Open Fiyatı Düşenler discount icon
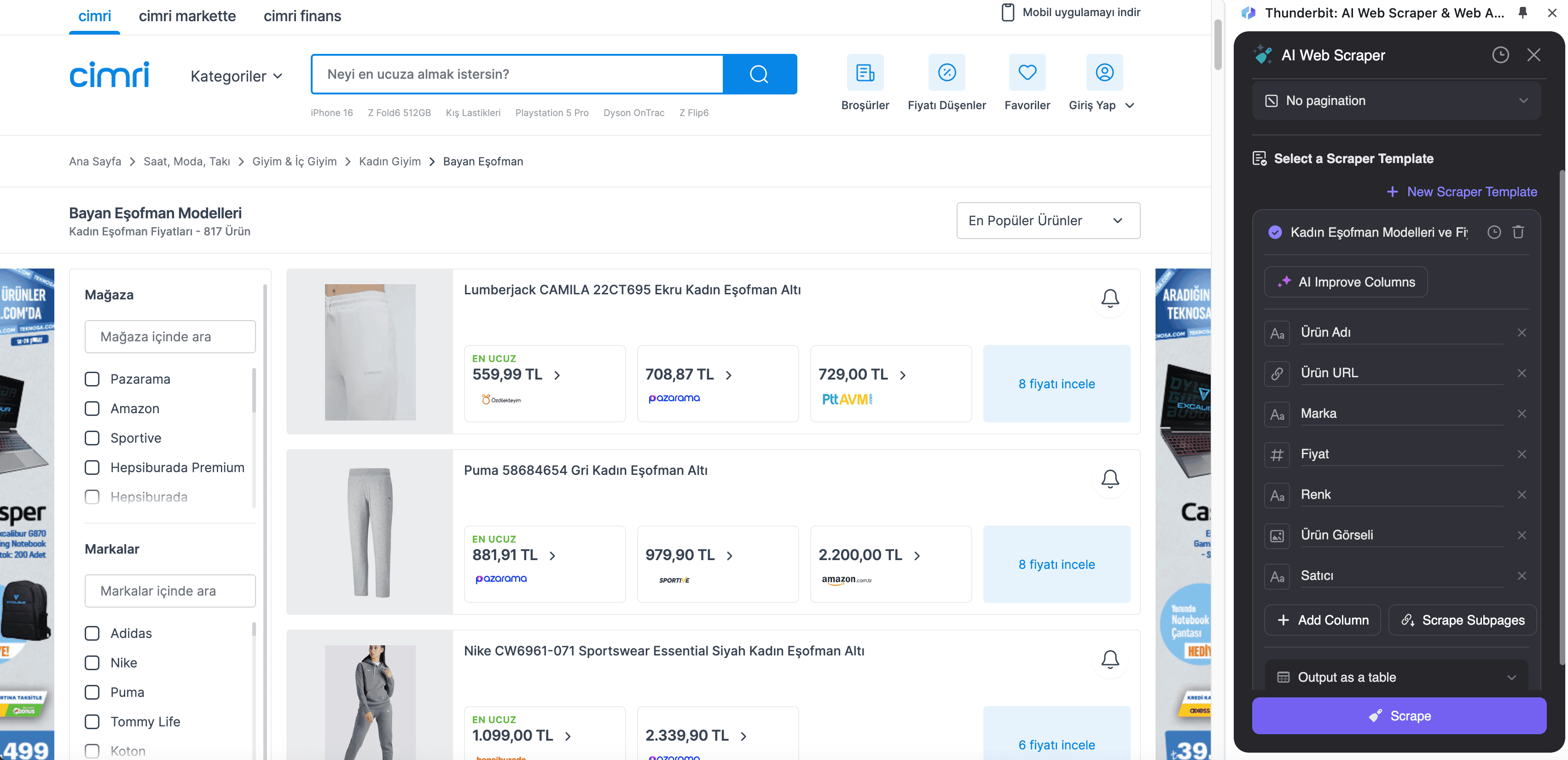The image size is (1568, 760). click(x=946, y=73)
